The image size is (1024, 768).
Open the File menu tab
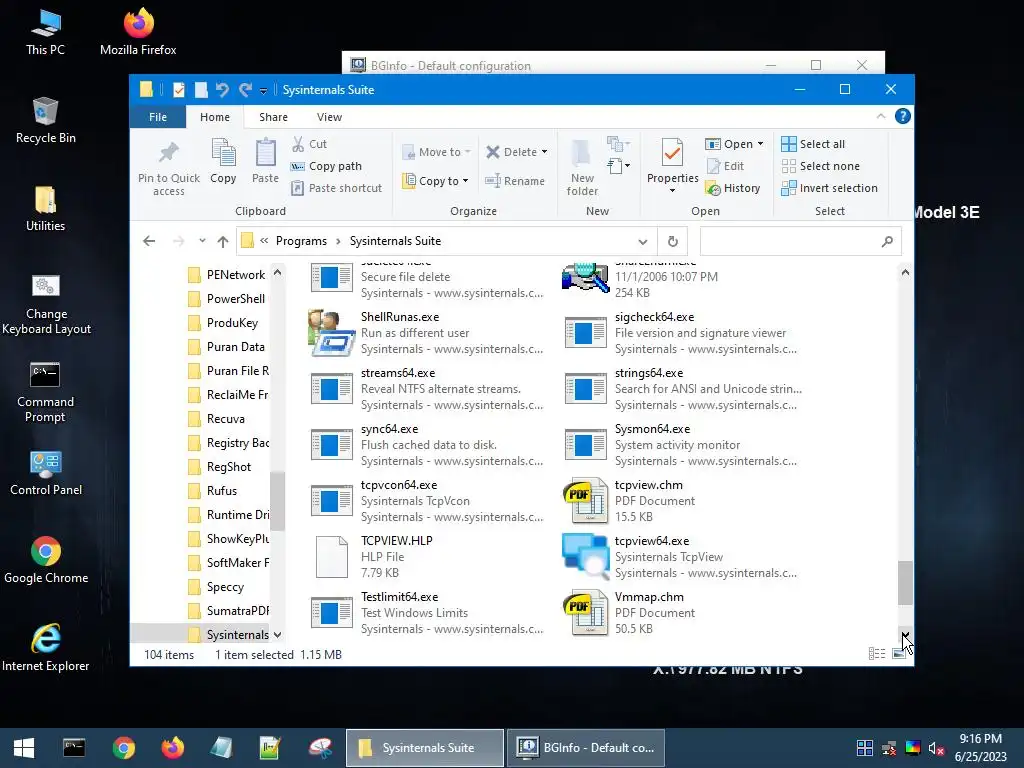pos(157,117)
